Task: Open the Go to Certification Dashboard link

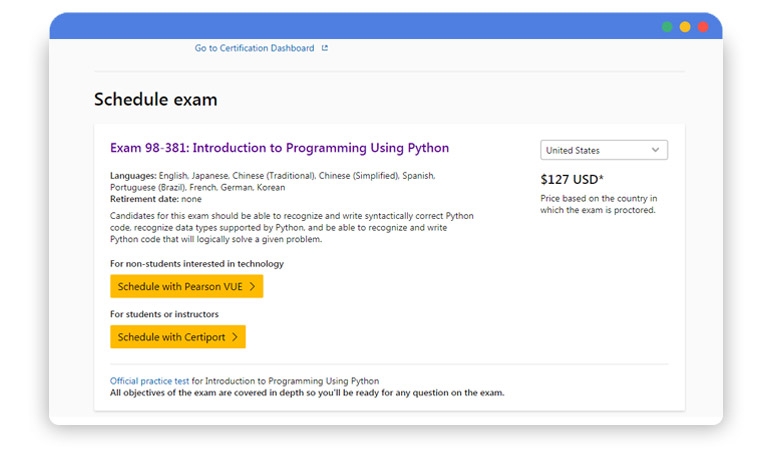Action: pos(254,48)
